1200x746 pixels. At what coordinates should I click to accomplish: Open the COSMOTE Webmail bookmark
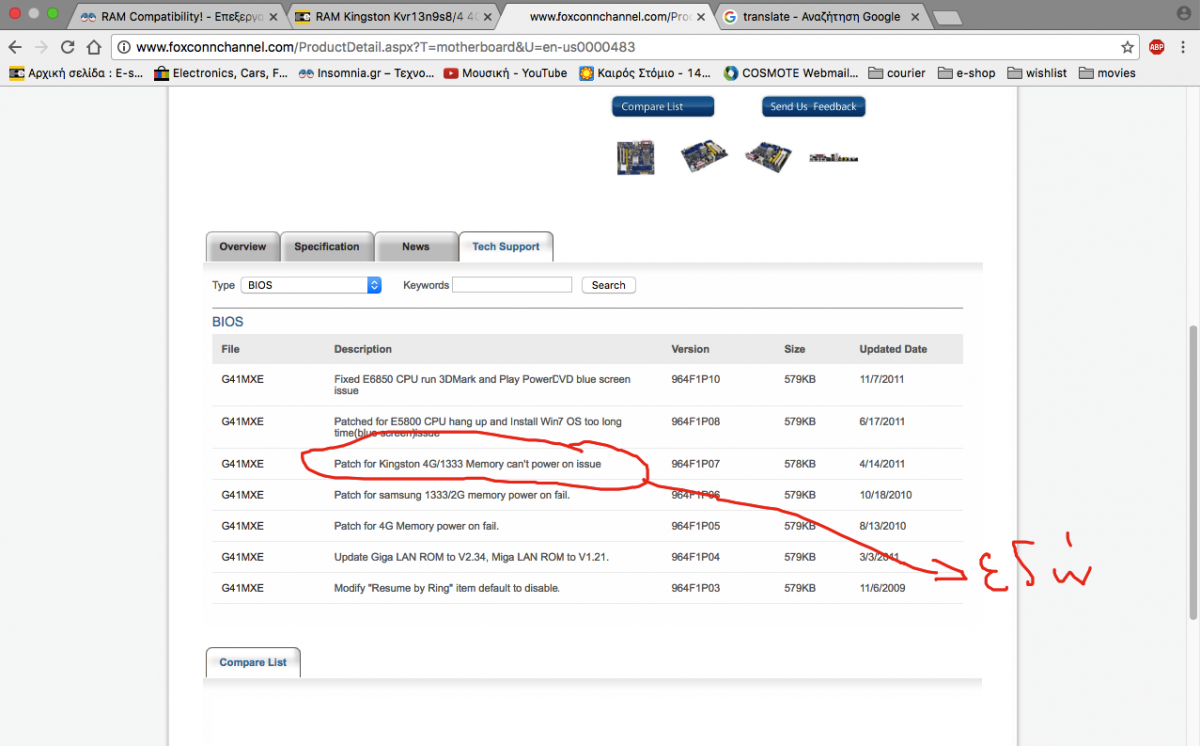pyautogui.click(x=791, y=73)
